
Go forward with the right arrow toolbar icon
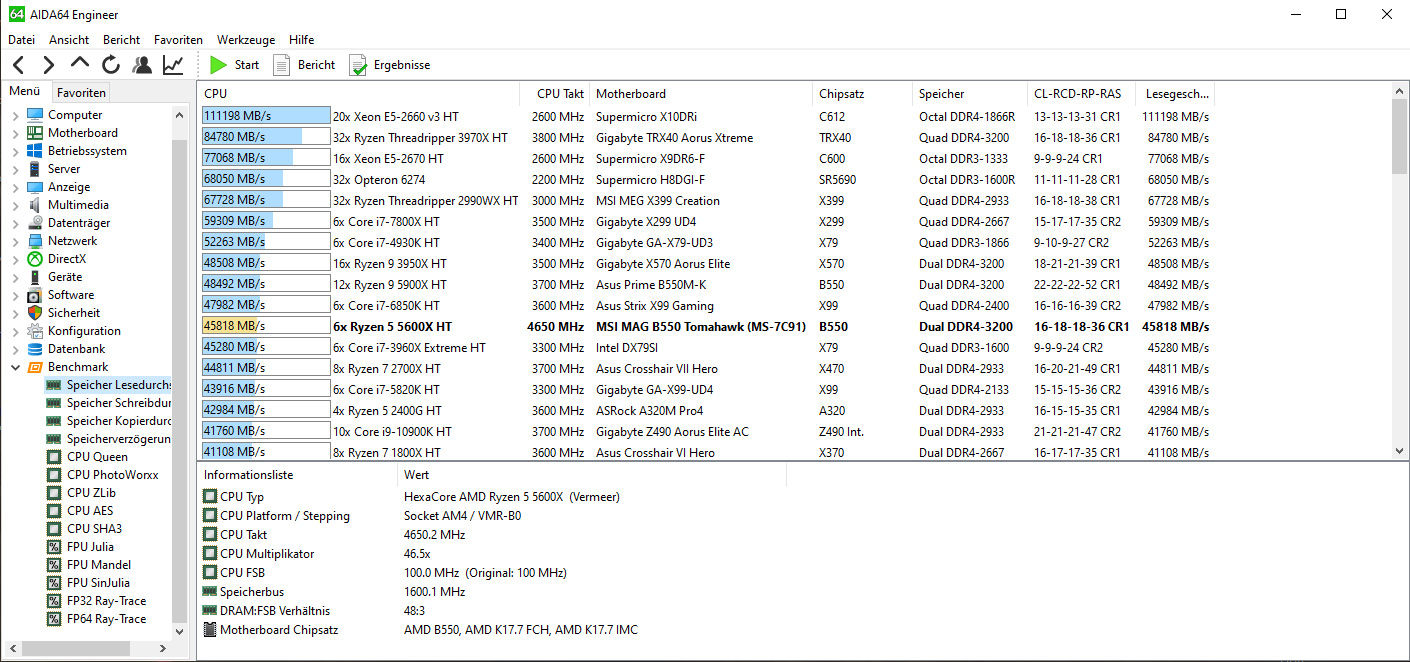(49, 65)
